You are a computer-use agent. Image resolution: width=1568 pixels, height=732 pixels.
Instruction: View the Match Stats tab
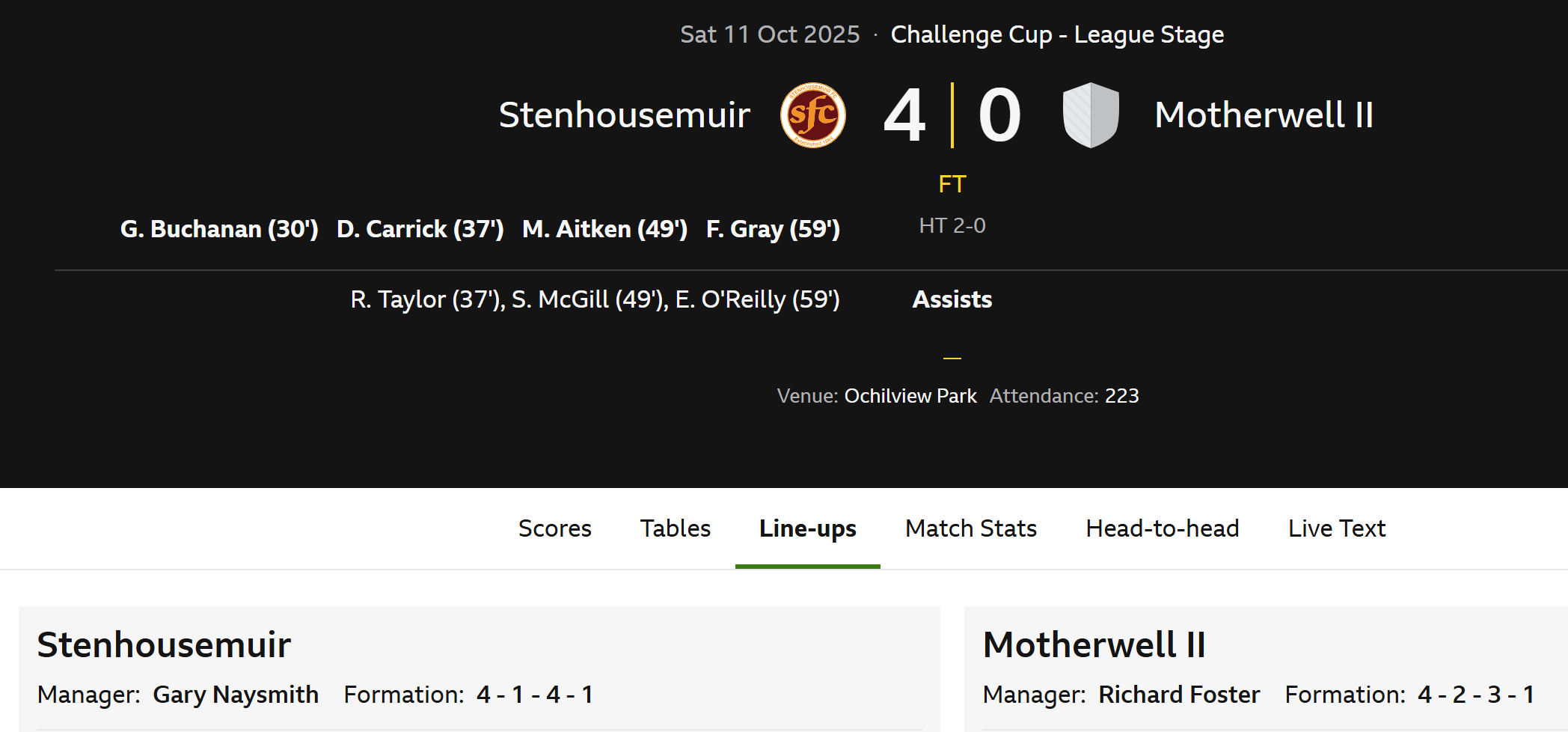tap(970, 528)
